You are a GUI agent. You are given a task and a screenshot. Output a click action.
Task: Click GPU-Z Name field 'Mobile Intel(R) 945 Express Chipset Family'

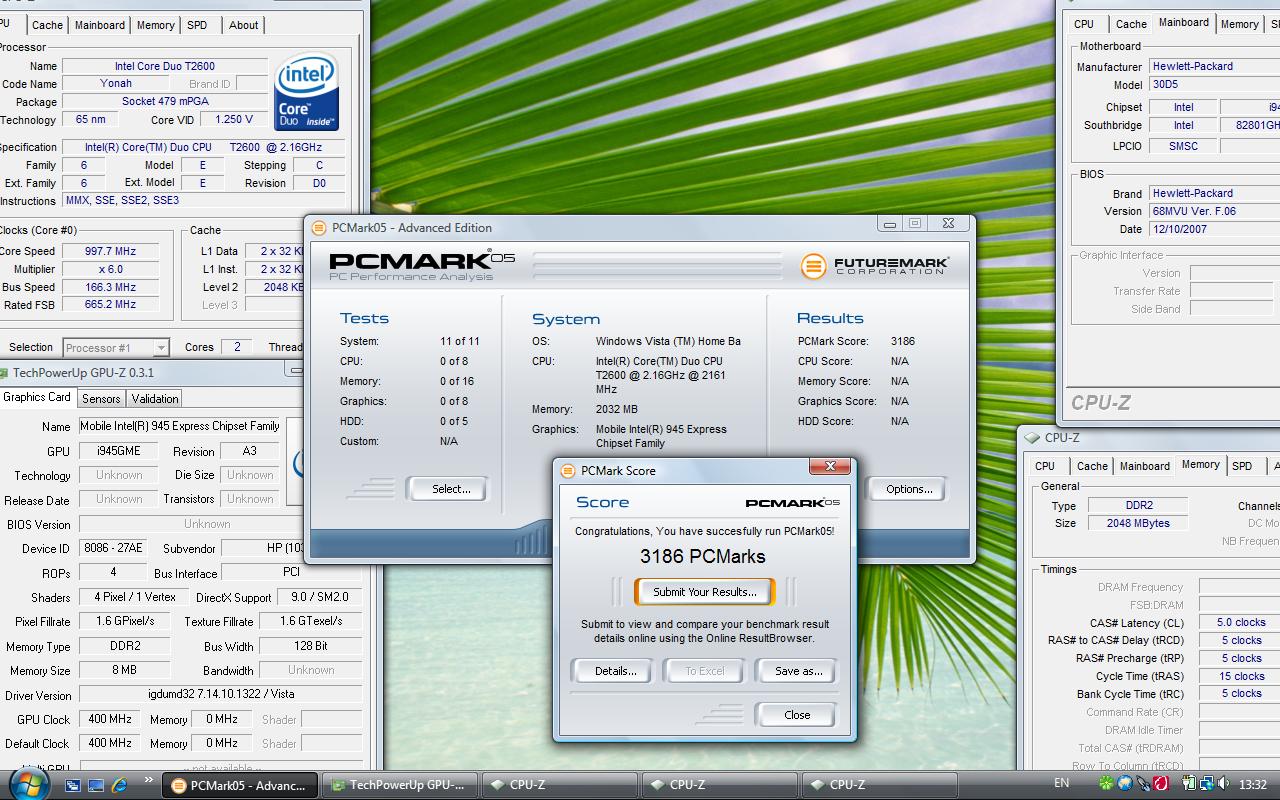(180, 426)
